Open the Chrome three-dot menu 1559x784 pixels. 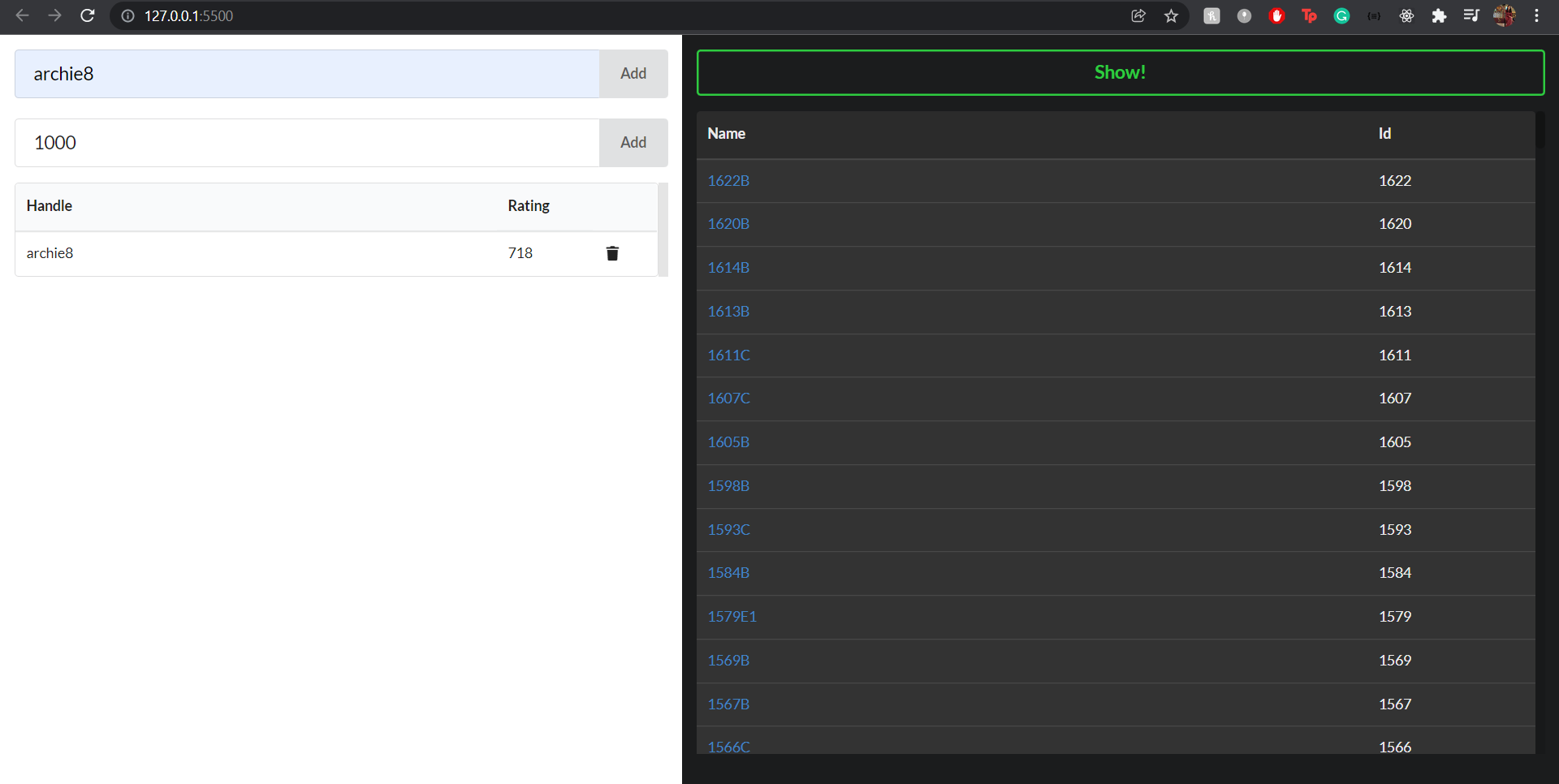[1537, 15]
